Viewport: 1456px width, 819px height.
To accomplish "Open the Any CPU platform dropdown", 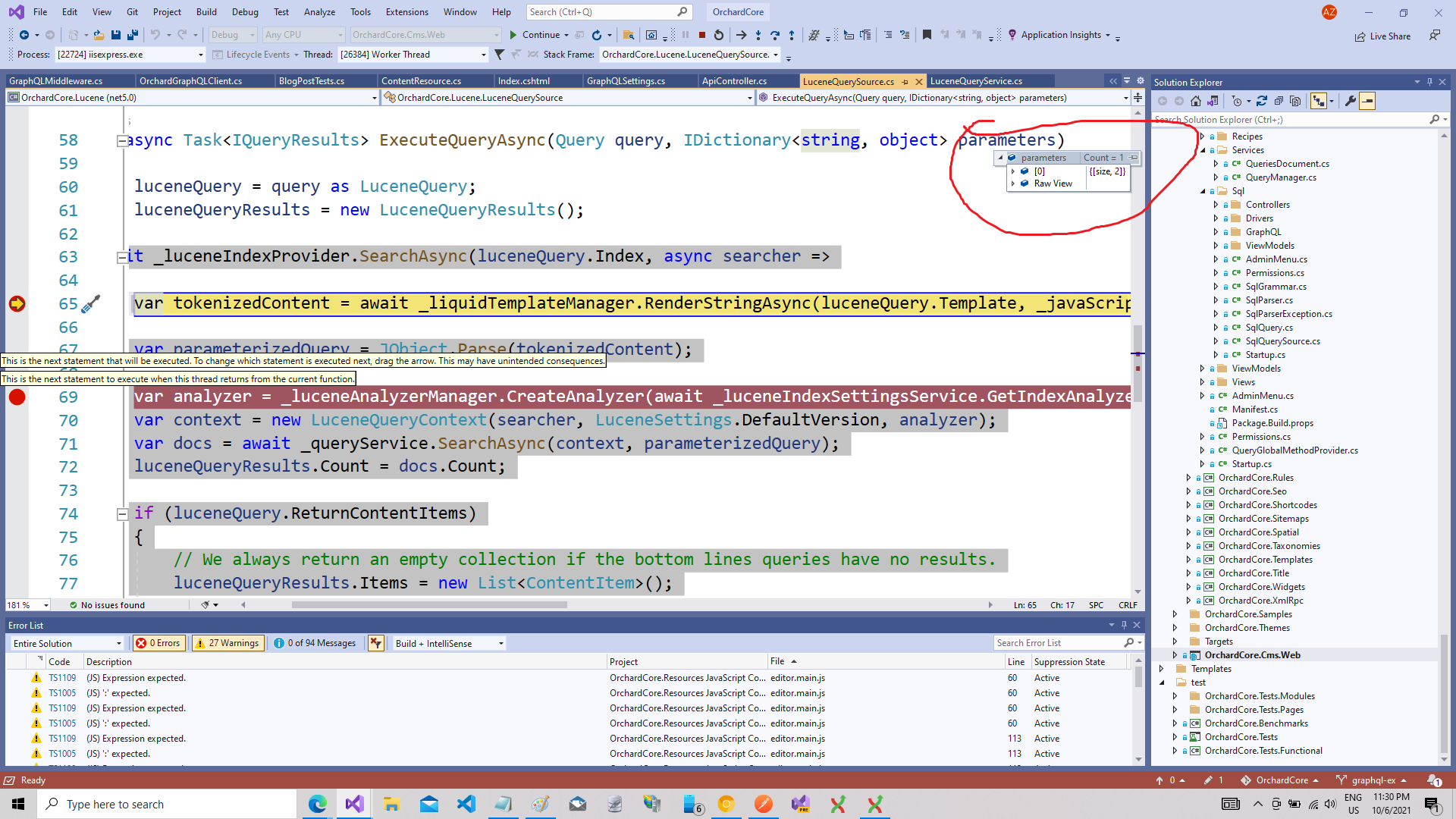I will [340, 34].
